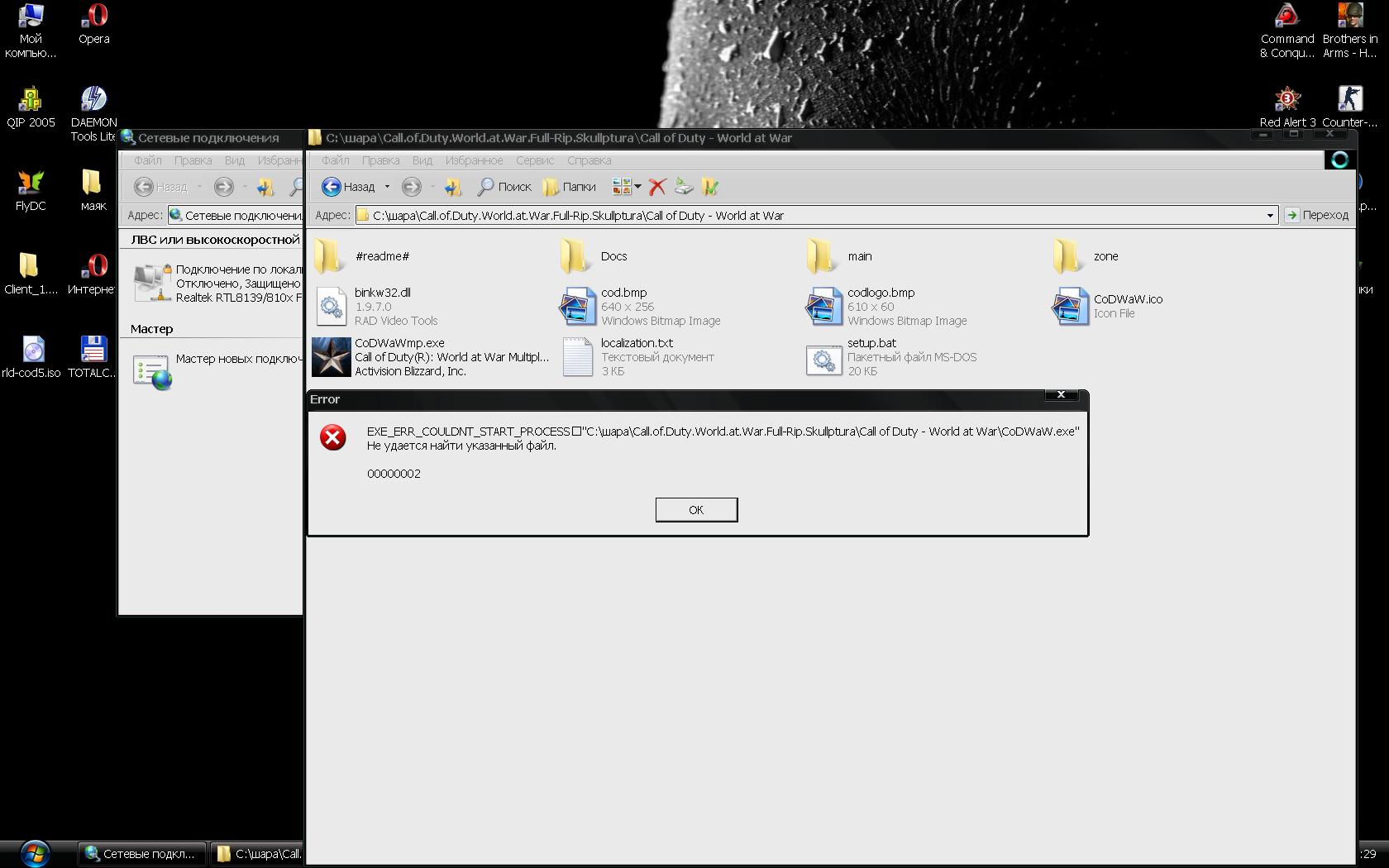Close the Error dialog with X
1389x868 pixels.
tap(1061, 395)
